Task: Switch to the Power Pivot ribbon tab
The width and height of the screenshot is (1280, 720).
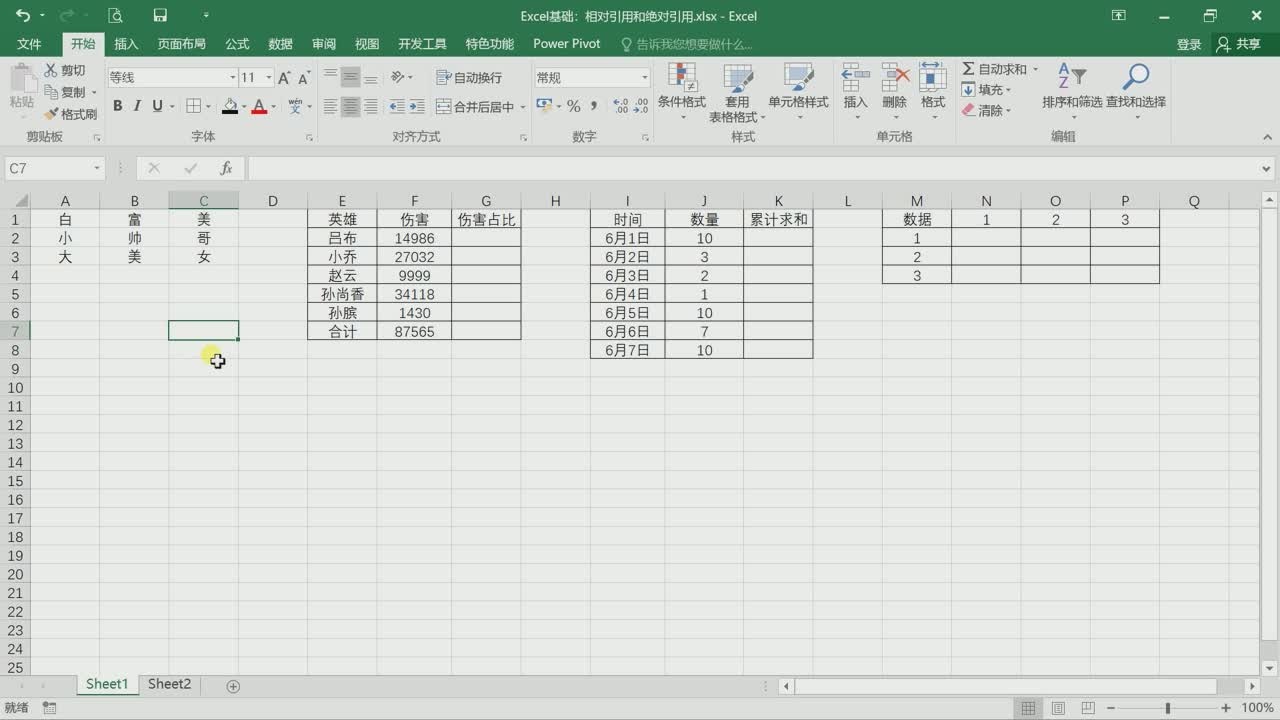Action: [x=567, y=44]
